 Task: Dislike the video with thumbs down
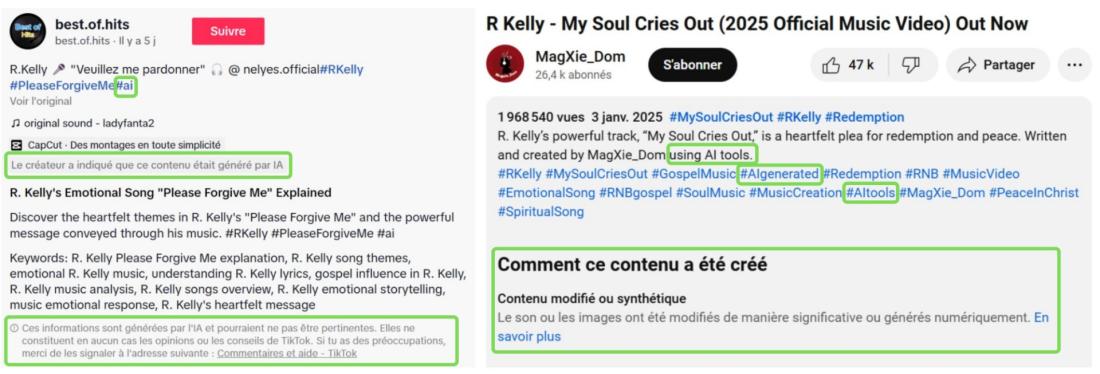point(911,65)
